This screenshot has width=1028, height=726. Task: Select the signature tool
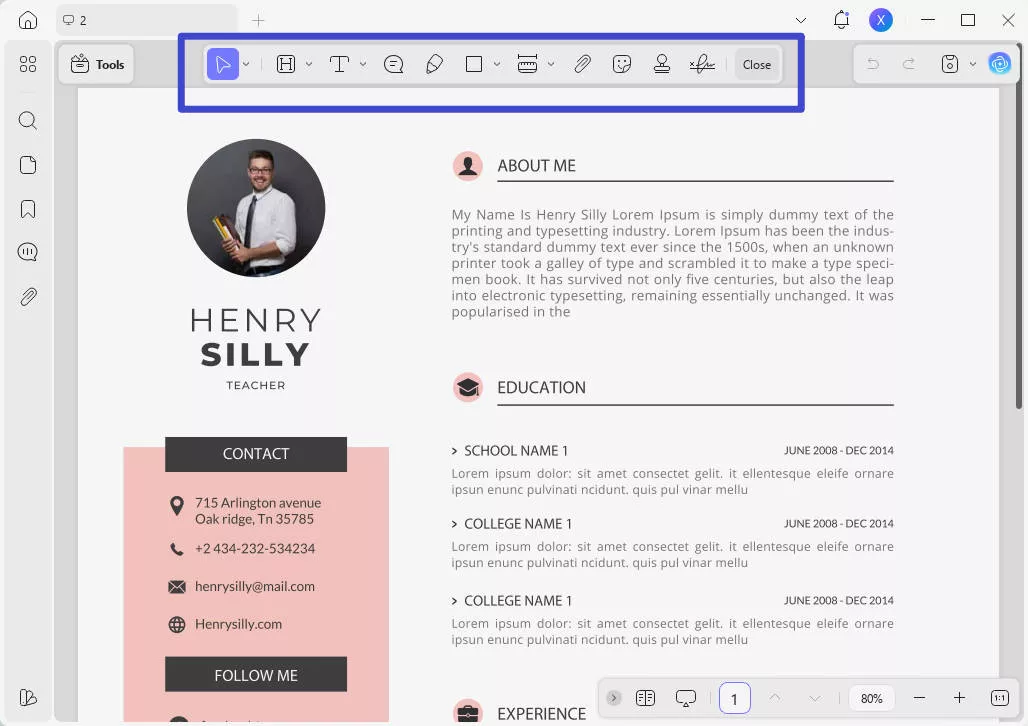(702, 64)
